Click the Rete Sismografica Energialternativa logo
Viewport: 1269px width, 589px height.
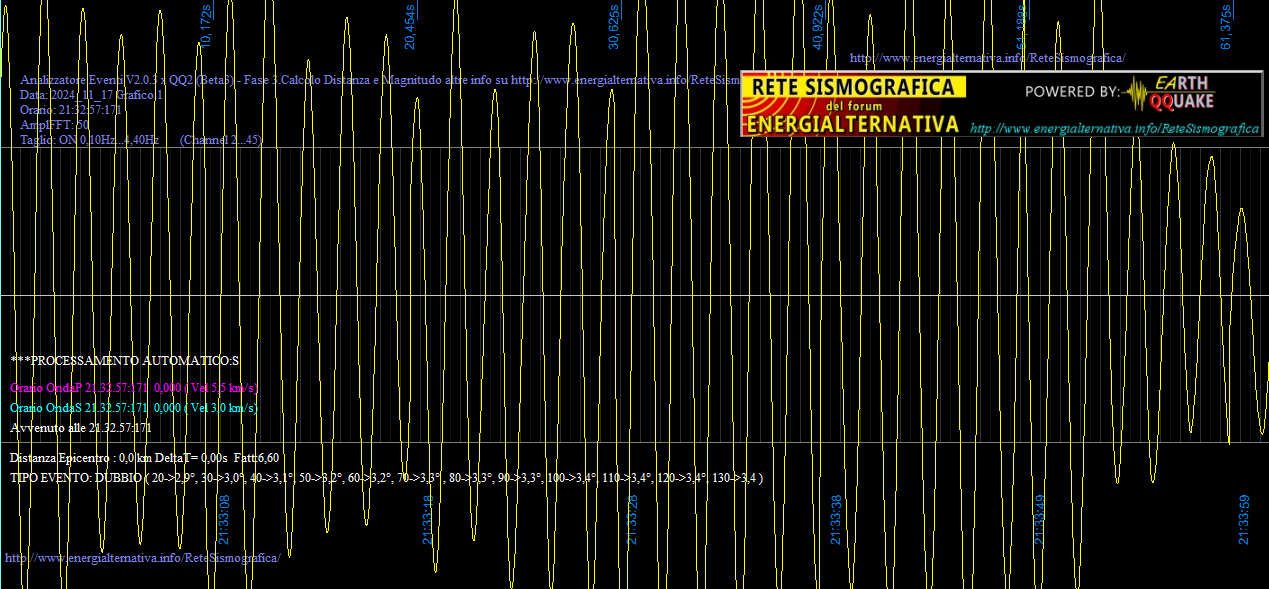(x=854, y=104)
